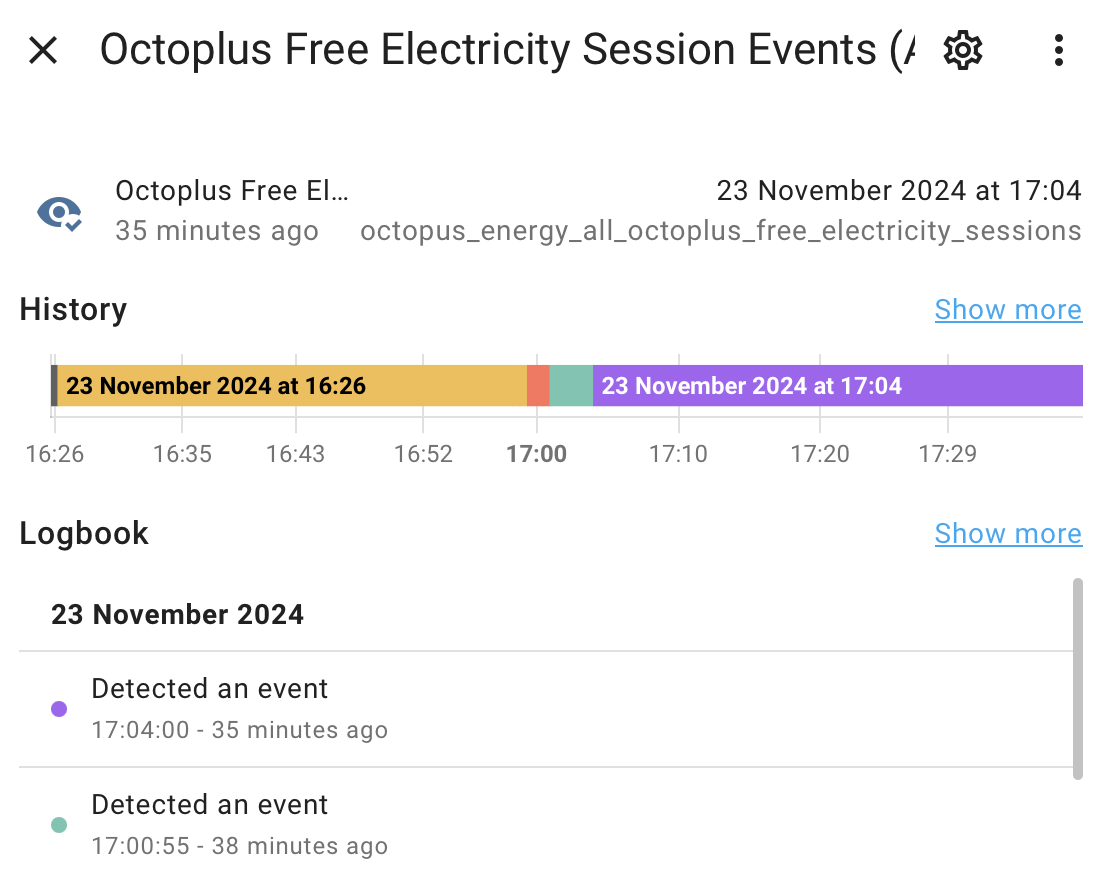Screen dimensions: 1104x880
Task: Open the 17:04:00 detected event entry
Action: tap(546, 709)
